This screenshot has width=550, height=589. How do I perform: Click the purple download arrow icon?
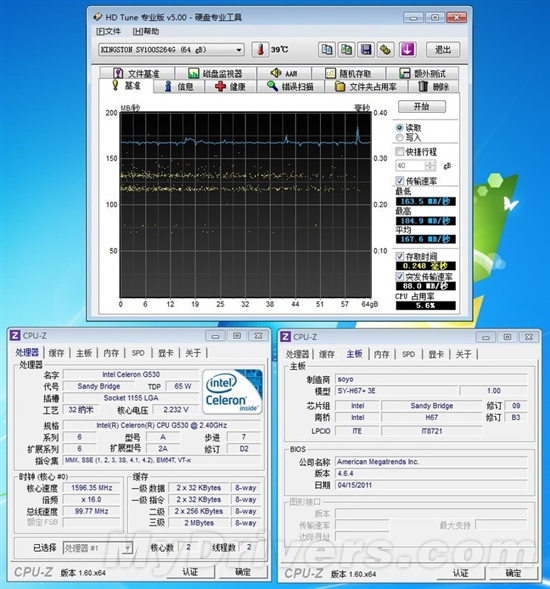407,50
